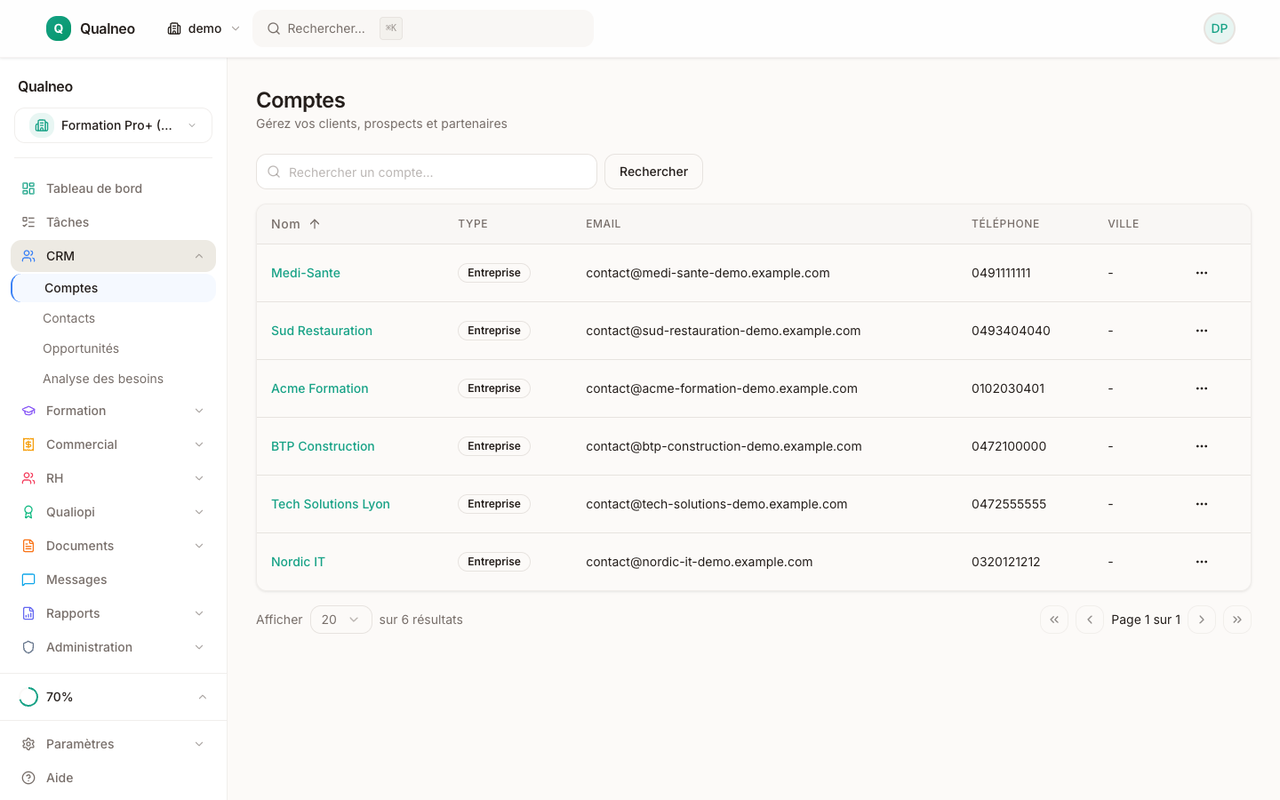Open actions menu for Tech Solutions Lyon row

(1202, 504)
